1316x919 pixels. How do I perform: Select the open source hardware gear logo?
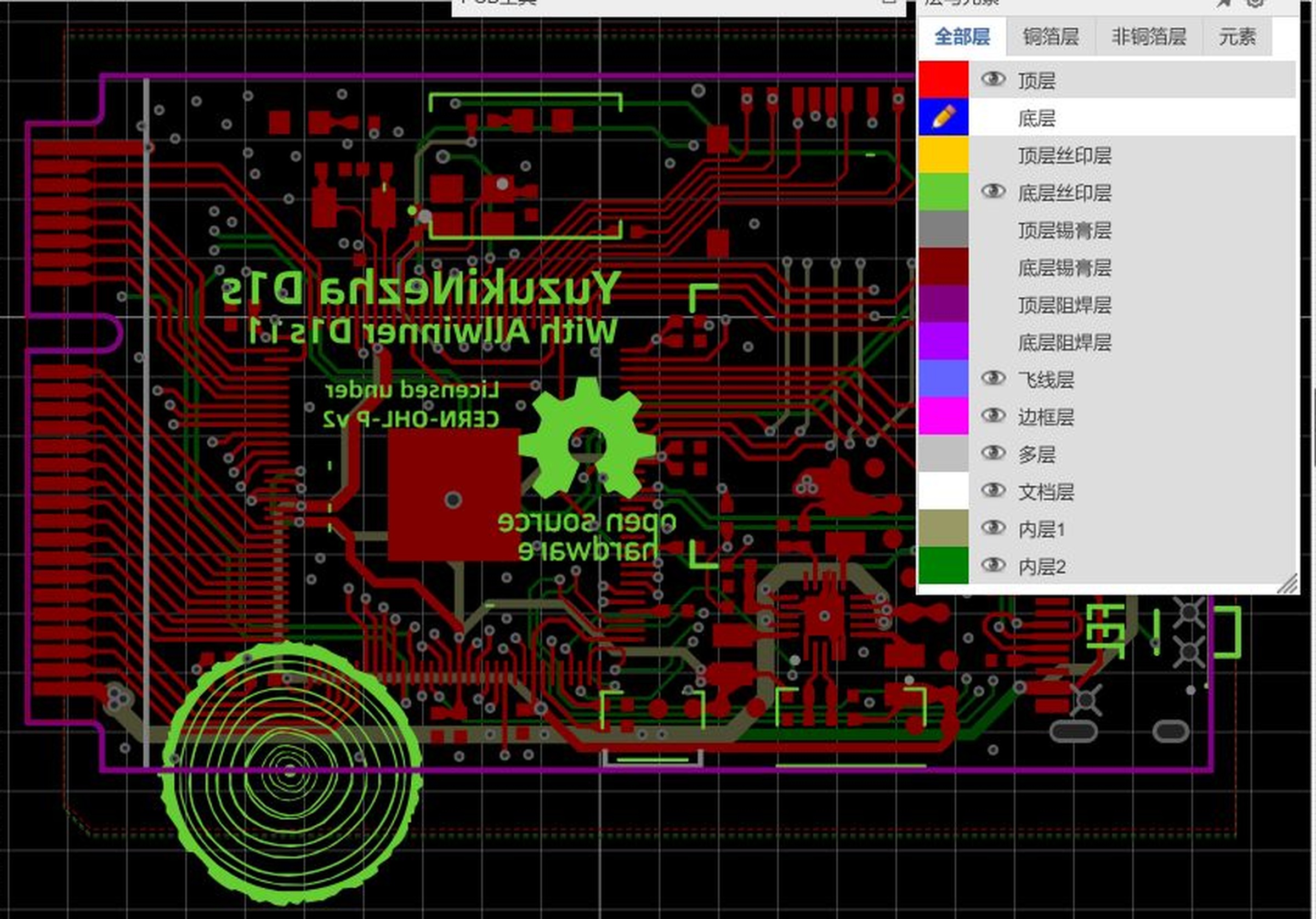click(x=587, y=438)
